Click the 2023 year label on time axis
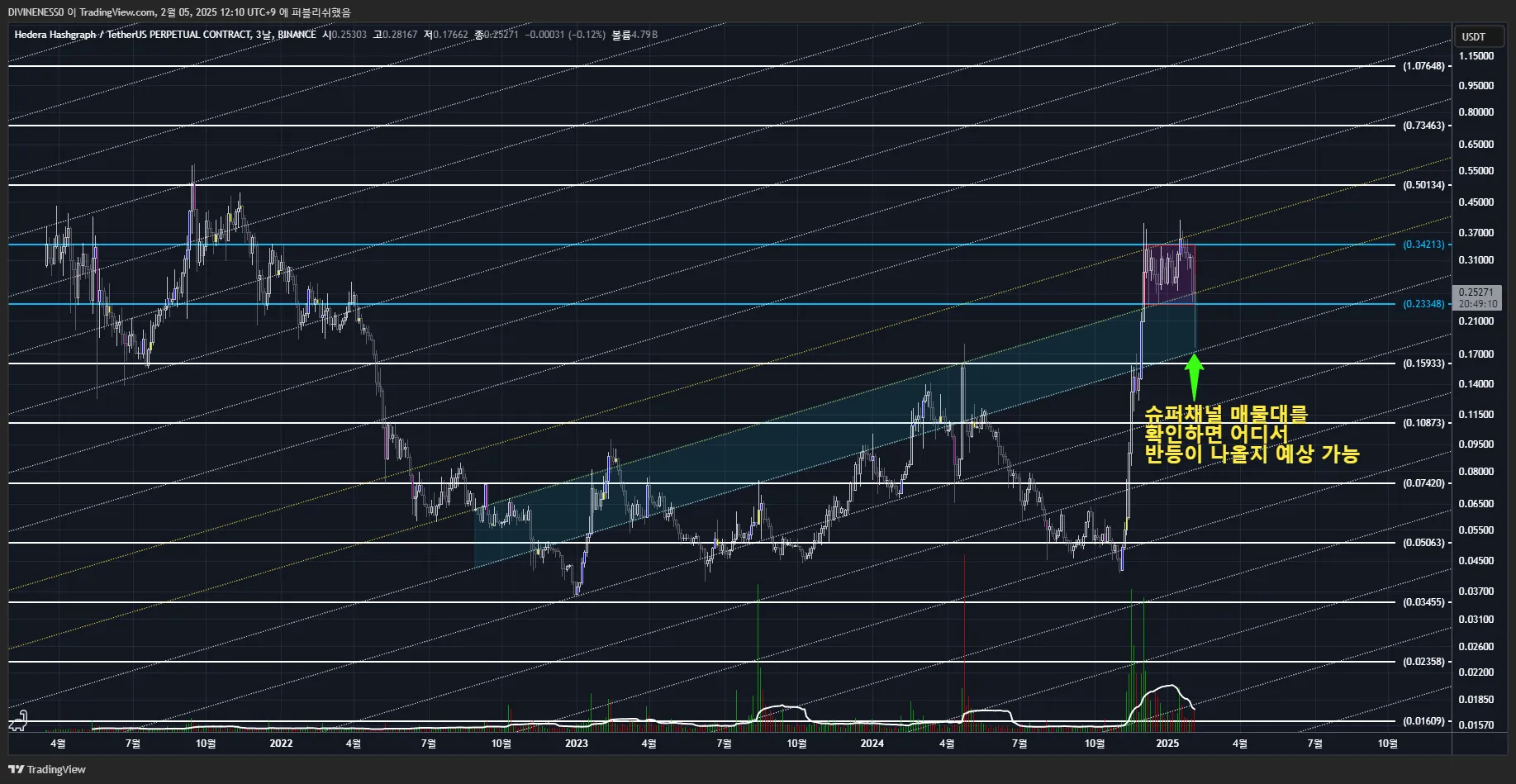Screen dimensions: 1516x784 [x=577, y=744]
